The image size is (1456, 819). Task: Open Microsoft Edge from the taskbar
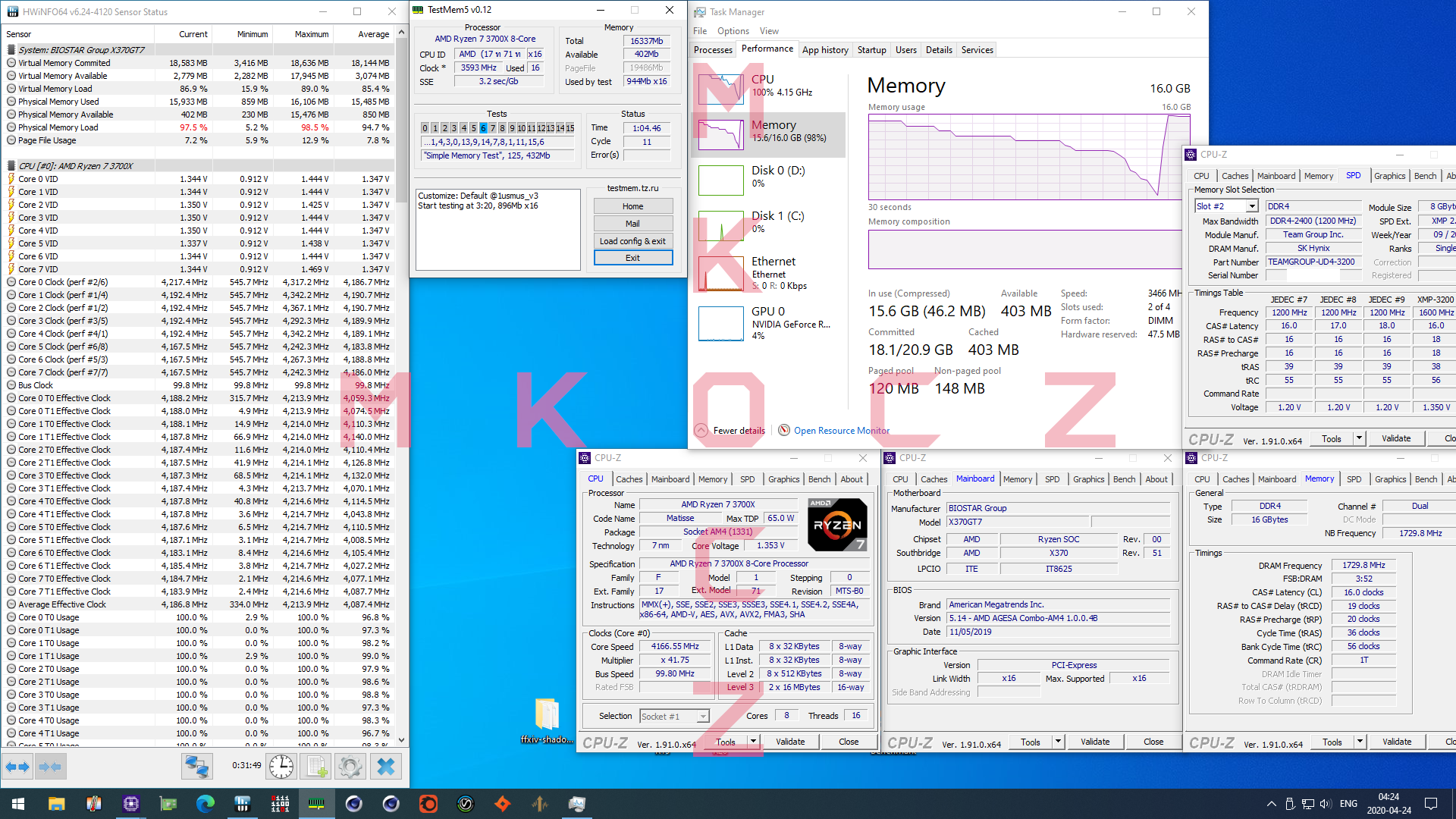point(205,804)
